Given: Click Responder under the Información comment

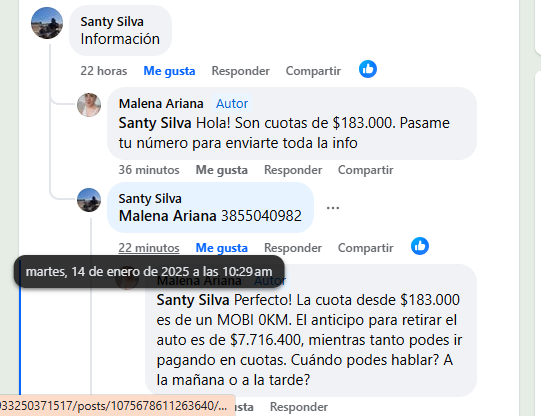Looking at the screenshot, I should [x=240, y=71].
